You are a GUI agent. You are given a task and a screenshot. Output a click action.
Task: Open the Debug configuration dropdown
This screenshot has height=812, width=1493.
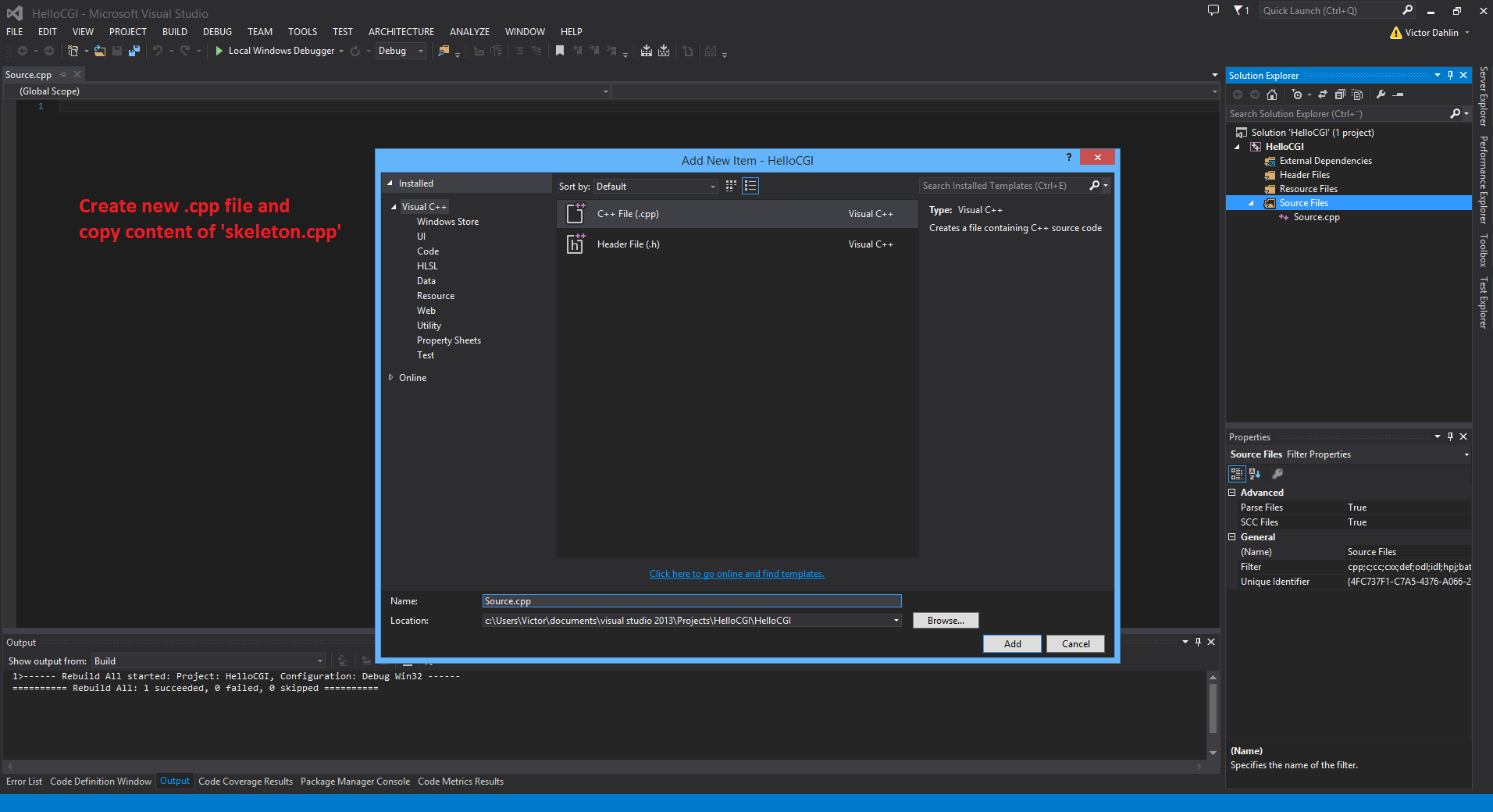401,51
